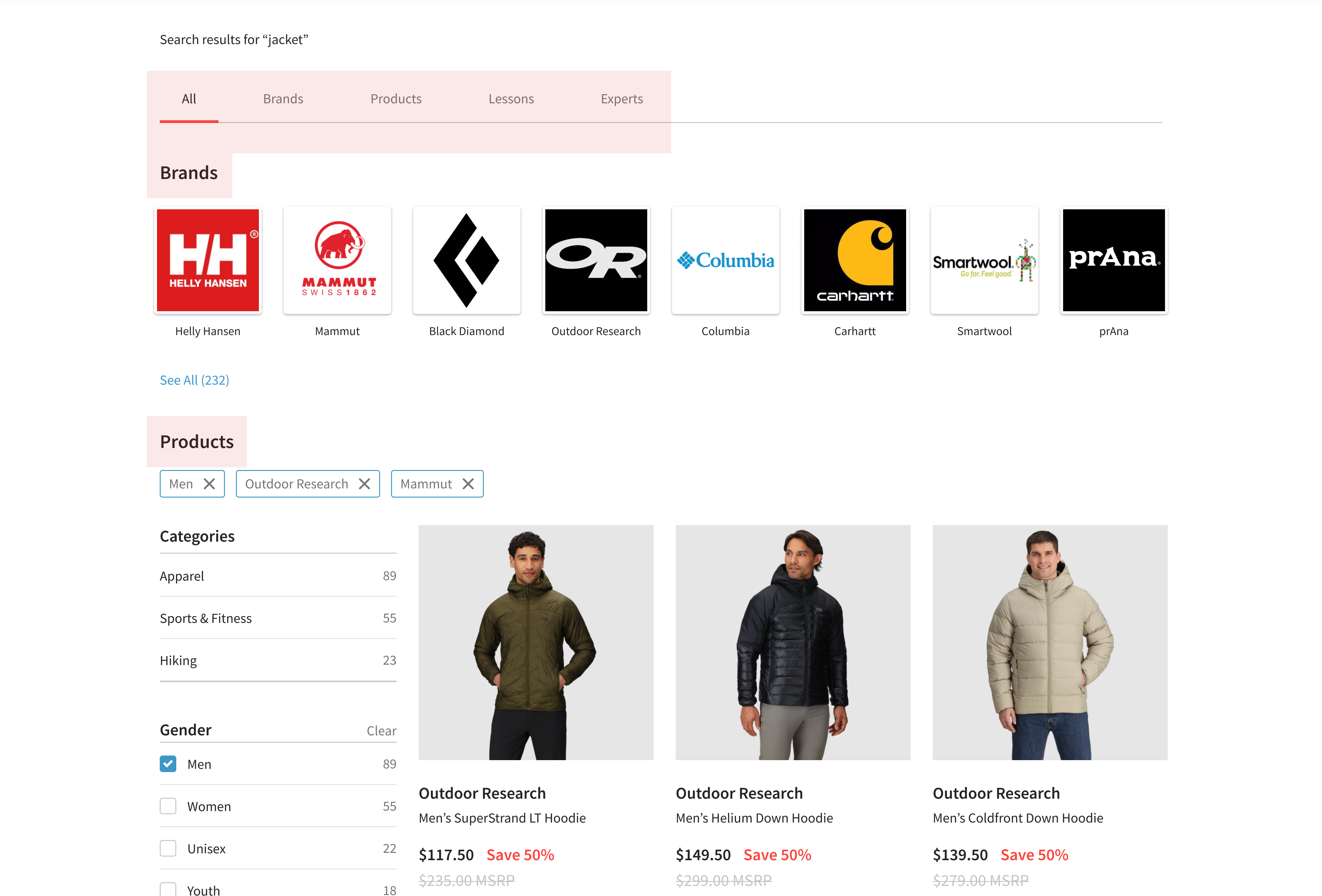Open the Products tab

click(x=396, y=99)
